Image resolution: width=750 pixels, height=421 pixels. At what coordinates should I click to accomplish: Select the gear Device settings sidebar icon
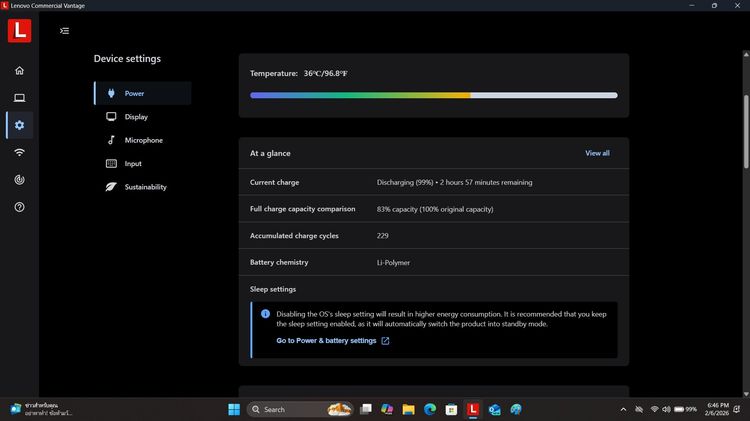pos(20,125)
